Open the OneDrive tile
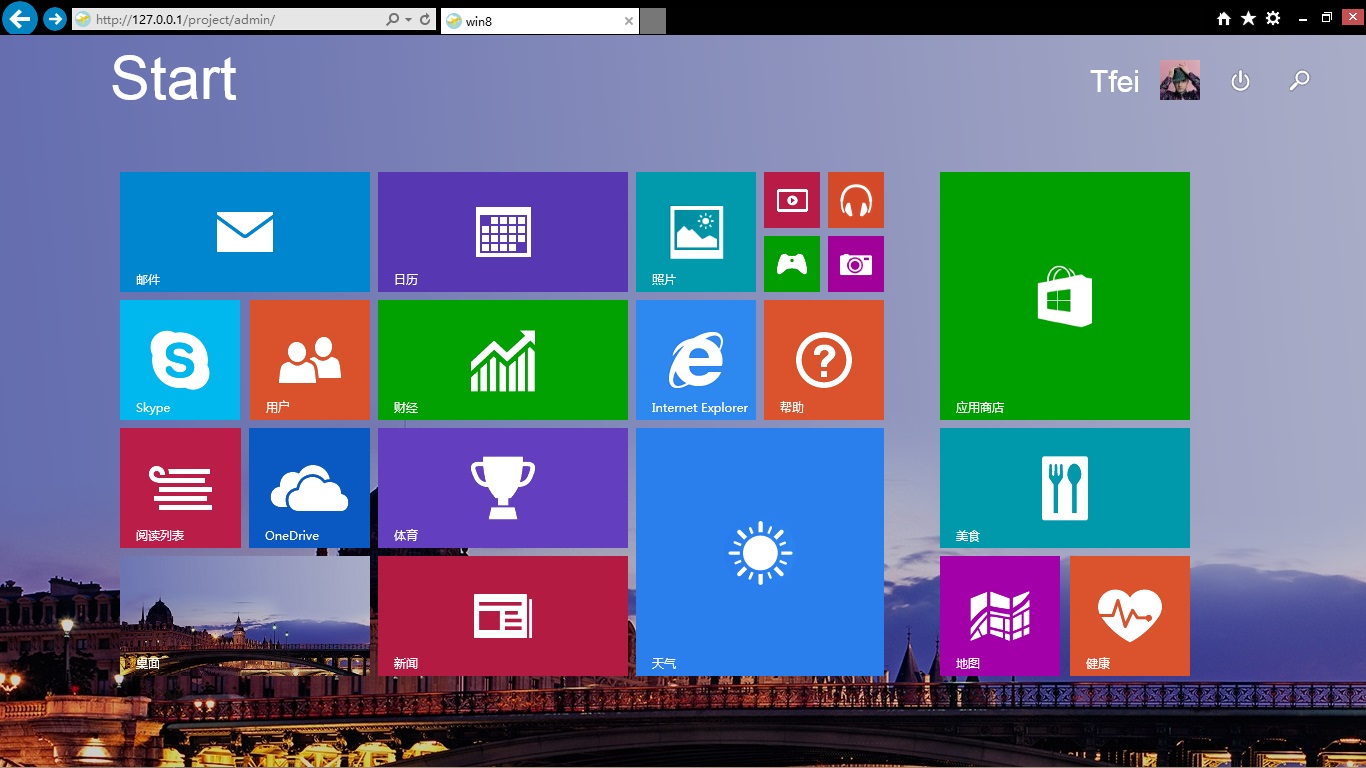The width and height of the screenshot is (1366, 768). pos(309,488)
